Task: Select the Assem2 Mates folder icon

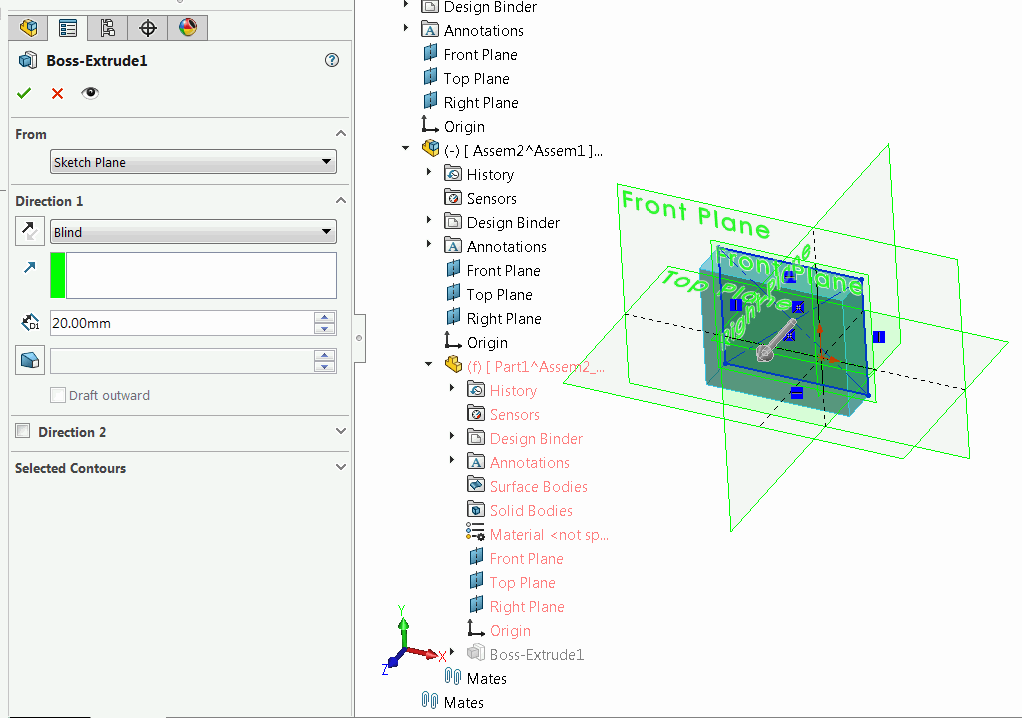Action: point(453,677)
